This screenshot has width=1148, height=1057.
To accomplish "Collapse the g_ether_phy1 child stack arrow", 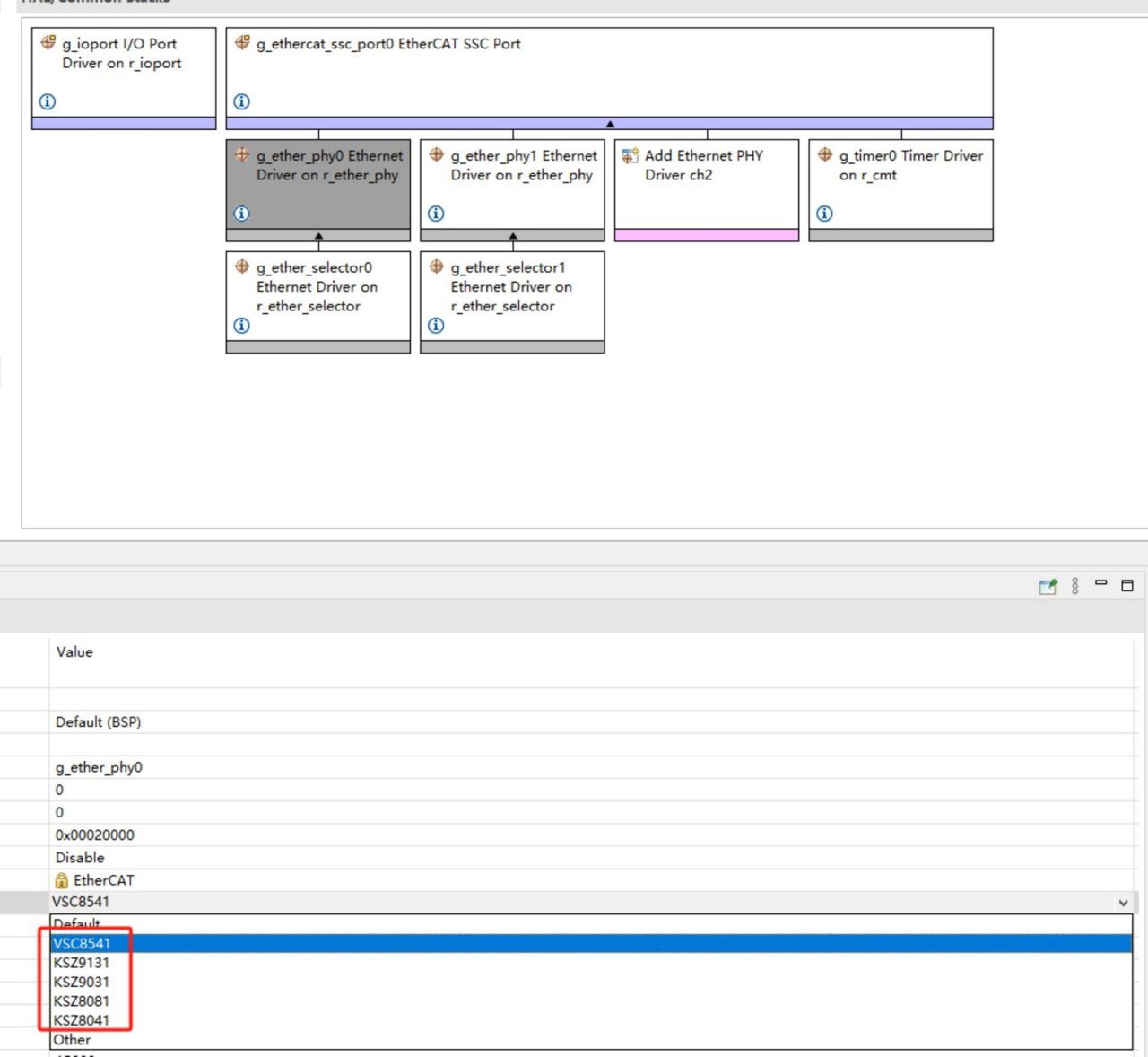I will pos(513,236).
